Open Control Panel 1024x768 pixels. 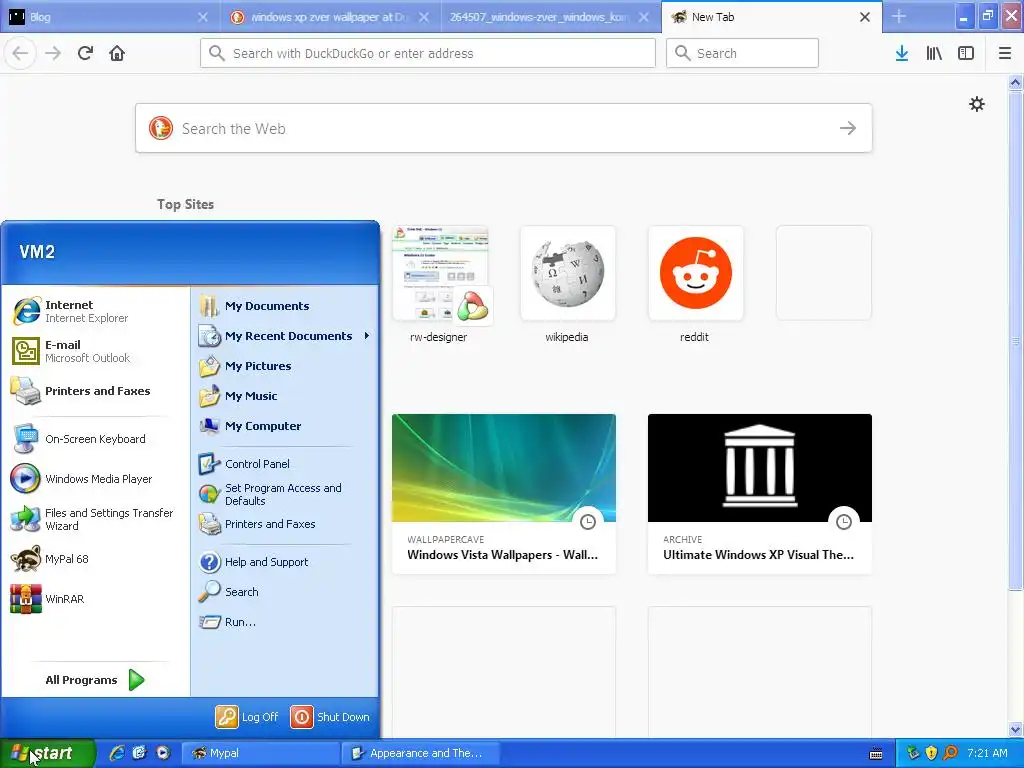[285, 464]
